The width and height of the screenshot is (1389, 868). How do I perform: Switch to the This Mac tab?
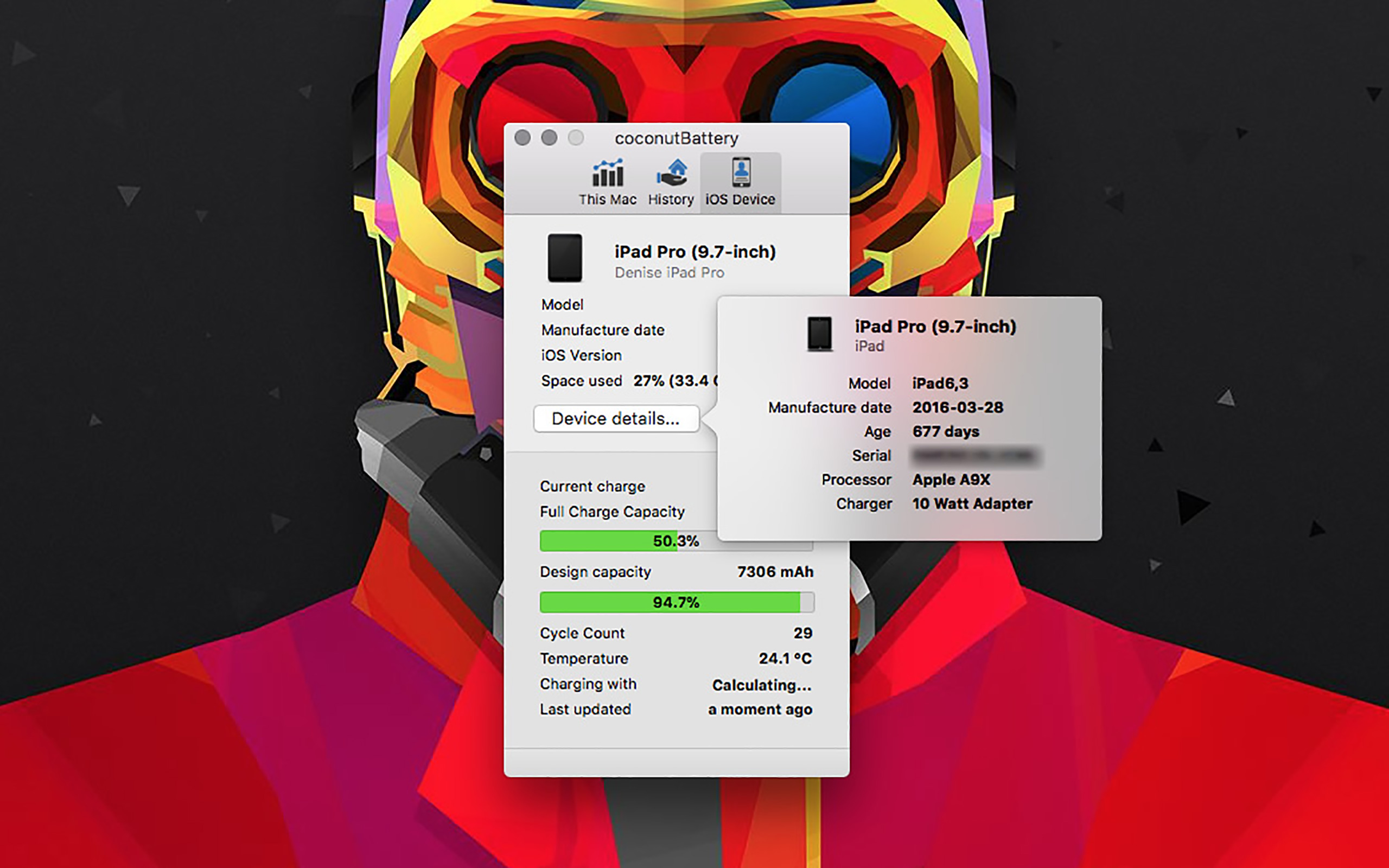pos(607,183)
